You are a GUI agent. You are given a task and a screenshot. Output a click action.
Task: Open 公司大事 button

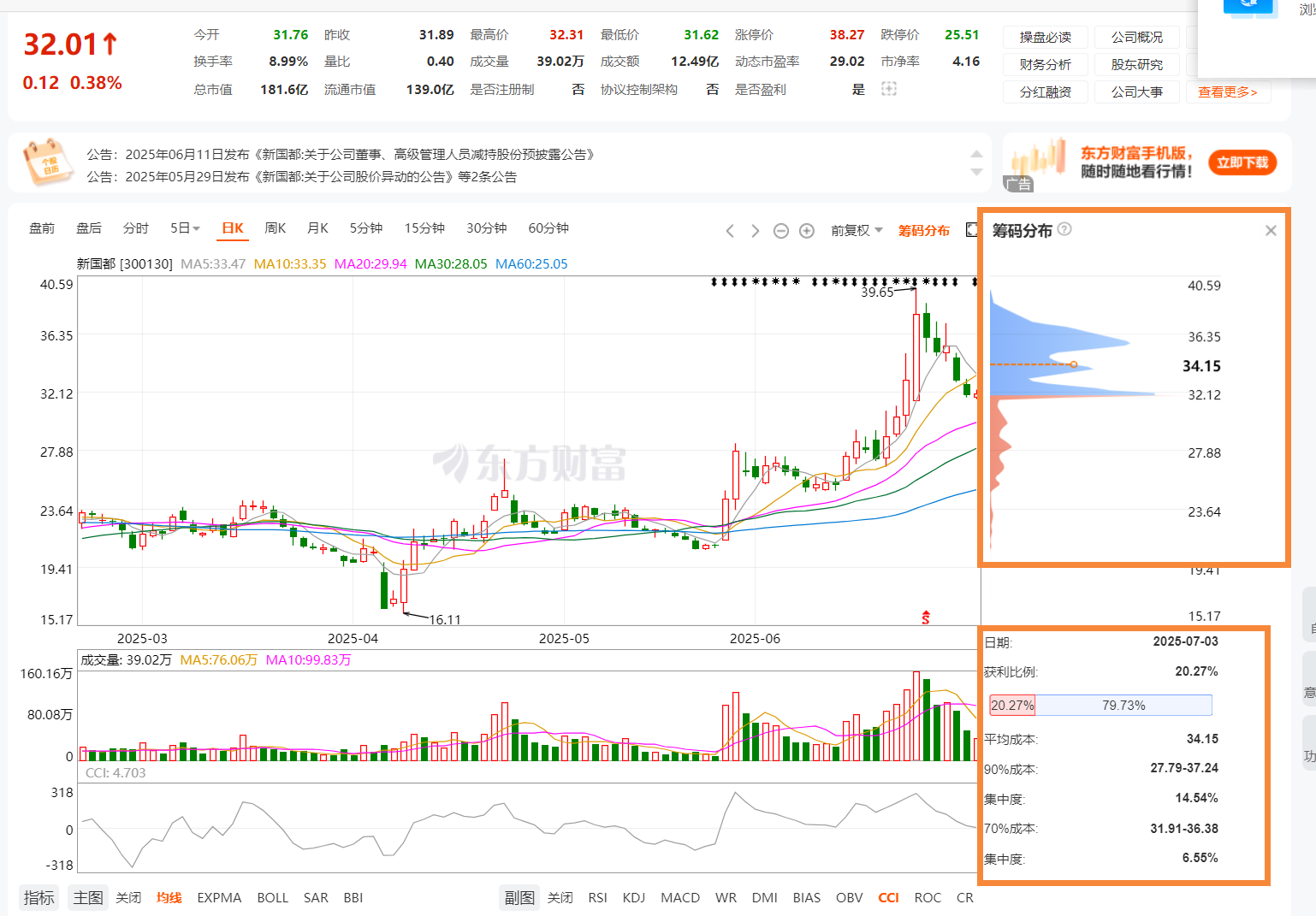pyautogui.click(x=1137, y=92)
